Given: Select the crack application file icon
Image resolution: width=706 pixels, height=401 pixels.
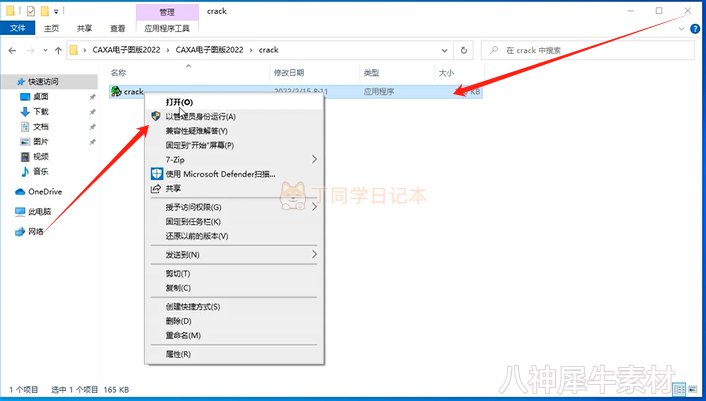Looking at the screenshot, I should (116, 91).
